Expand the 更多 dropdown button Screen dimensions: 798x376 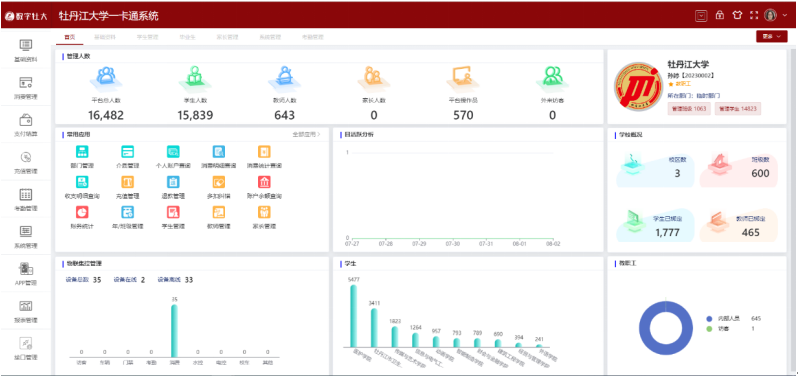point(772,37)
